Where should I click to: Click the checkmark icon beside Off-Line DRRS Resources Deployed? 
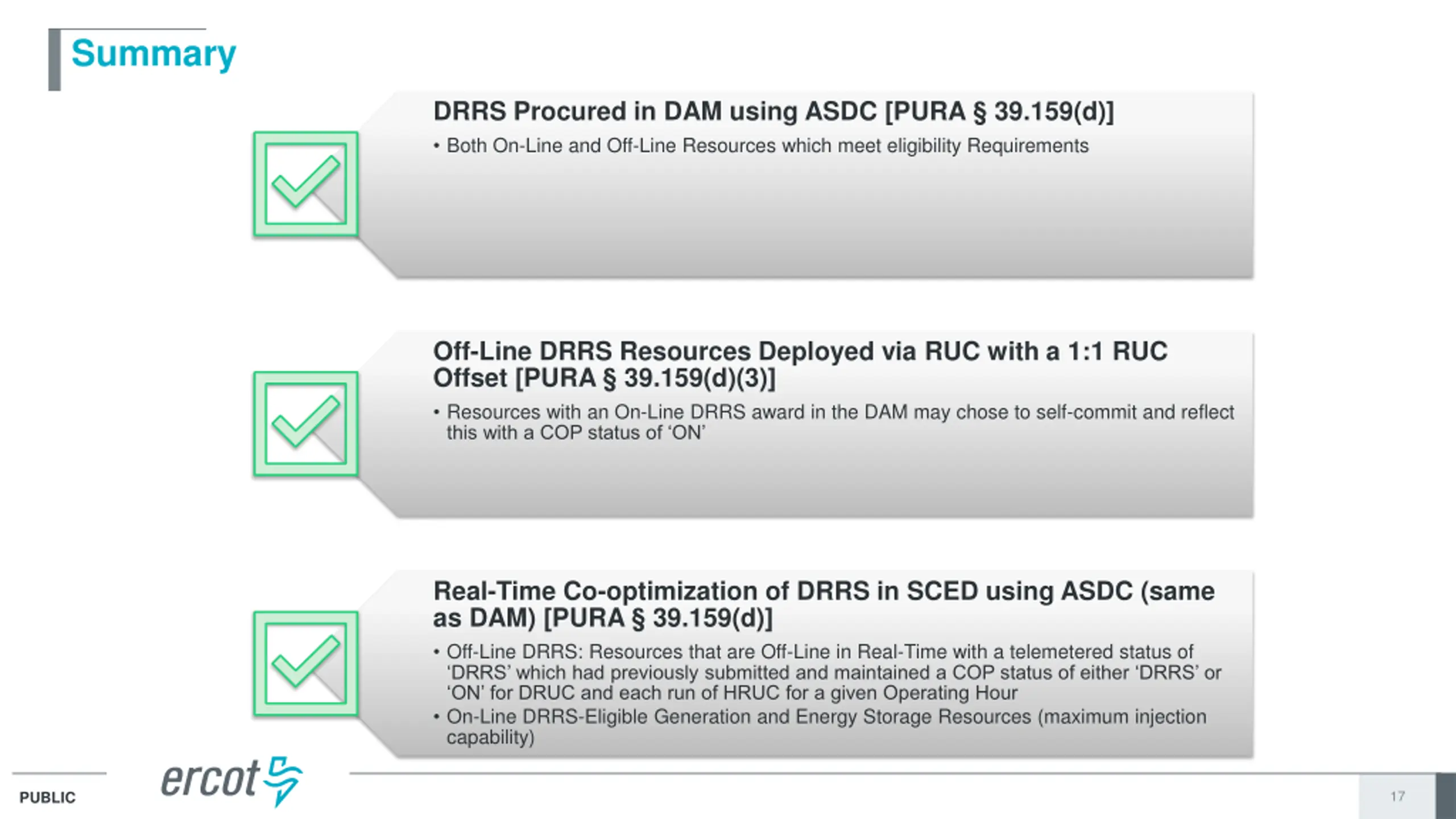point(306,424)
